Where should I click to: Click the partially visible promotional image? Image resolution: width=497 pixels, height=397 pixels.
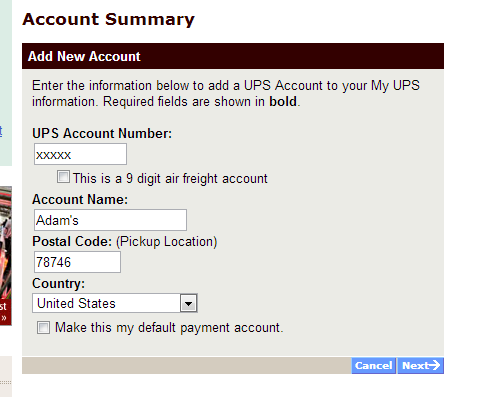(x=6, y=243)
